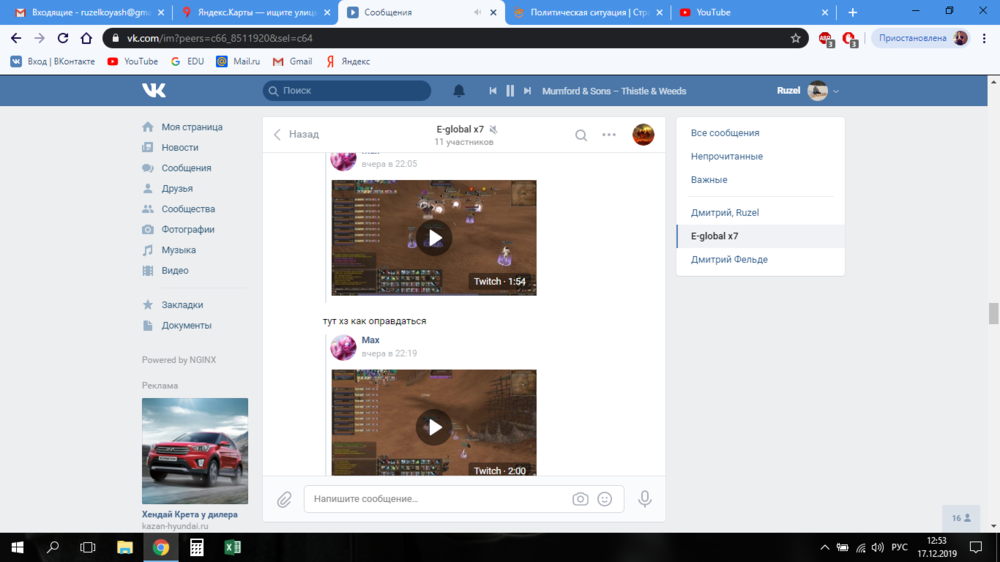This screenshot has height=562, width=1000.
Task: Open the Дмитрий Фельде conversation
Action: 729,260
